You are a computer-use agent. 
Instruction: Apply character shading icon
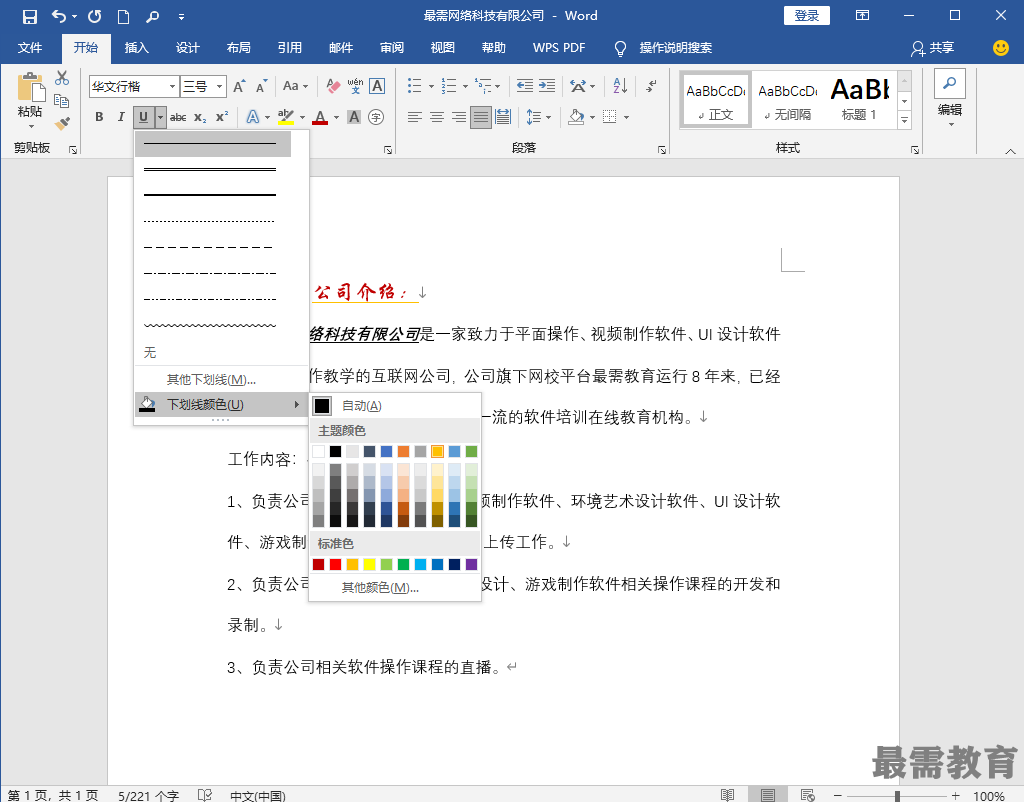[354, 117]
